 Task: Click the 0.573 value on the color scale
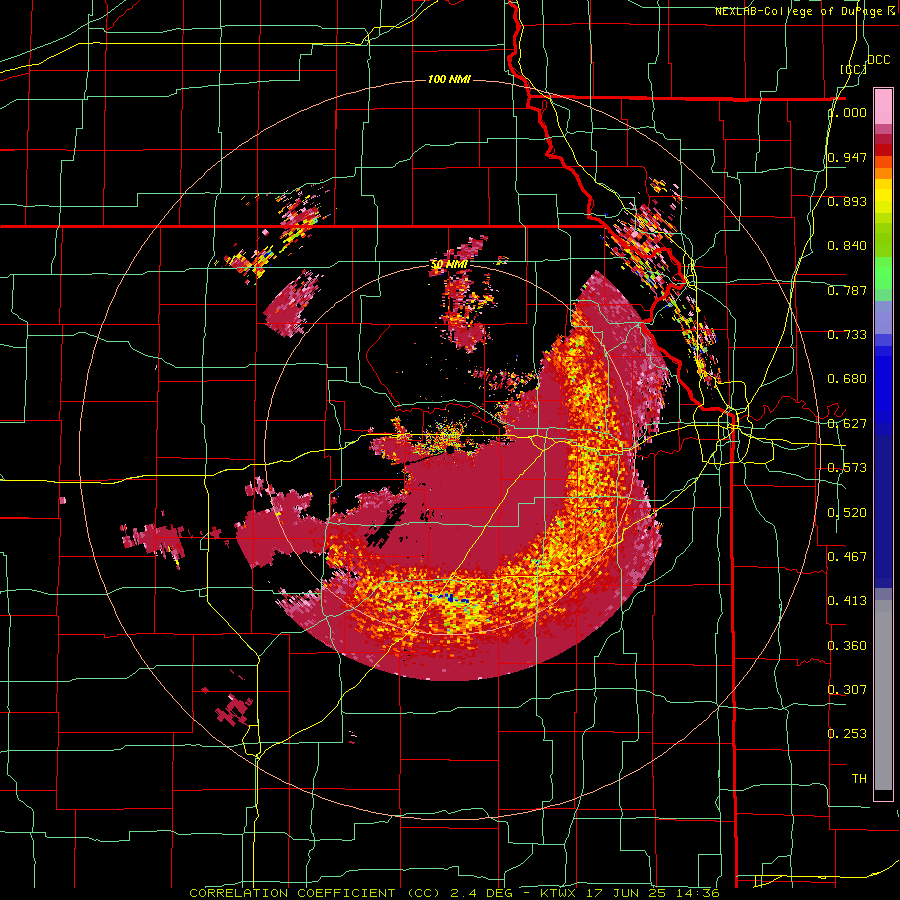coord(847,468)
